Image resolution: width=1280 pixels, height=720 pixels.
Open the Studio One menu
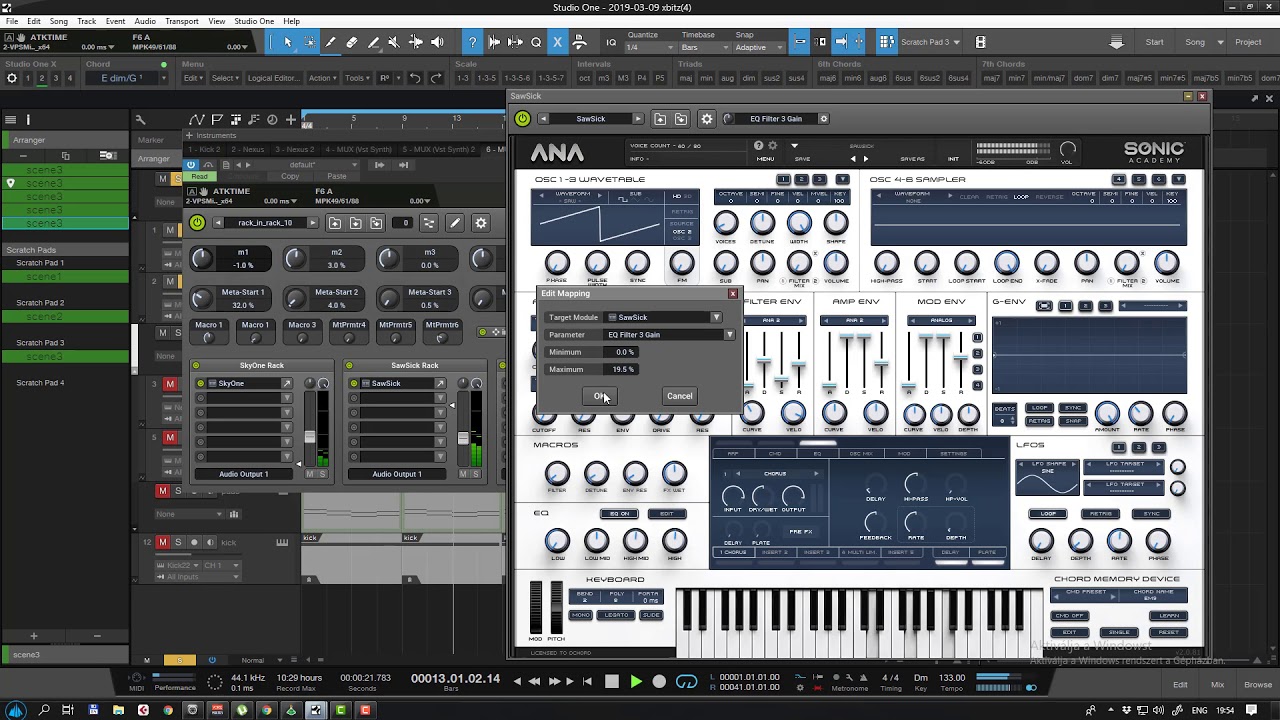tap(254, 21)
